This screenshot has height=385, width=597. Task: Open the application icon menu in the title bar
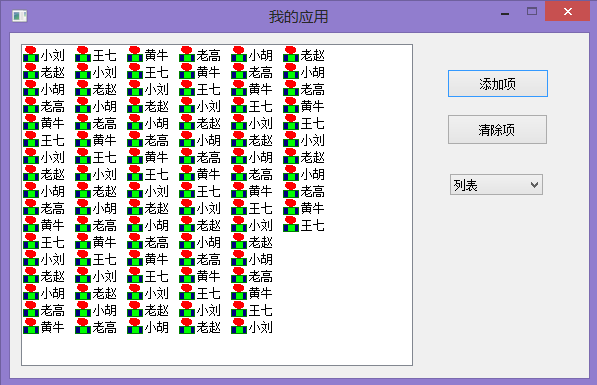[19, 16]
